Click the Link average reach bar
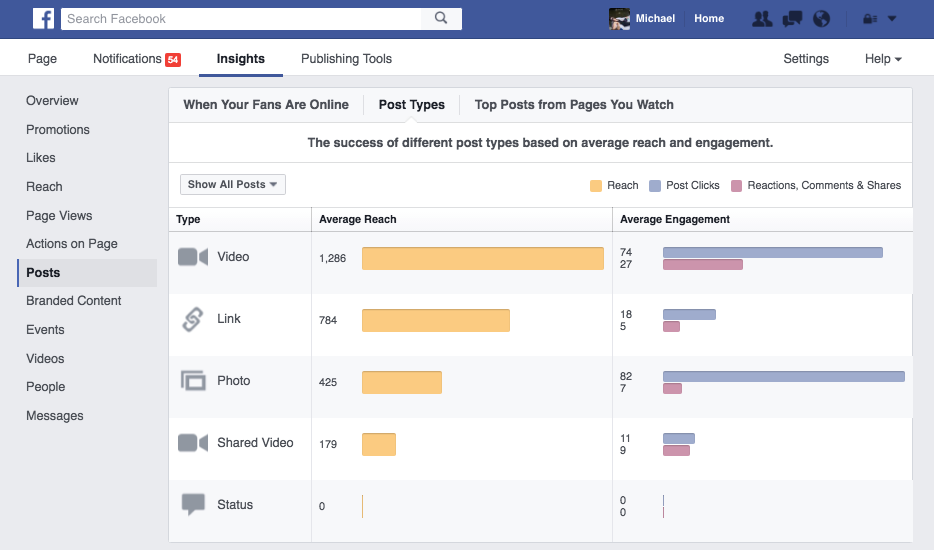 click(435, 320)
